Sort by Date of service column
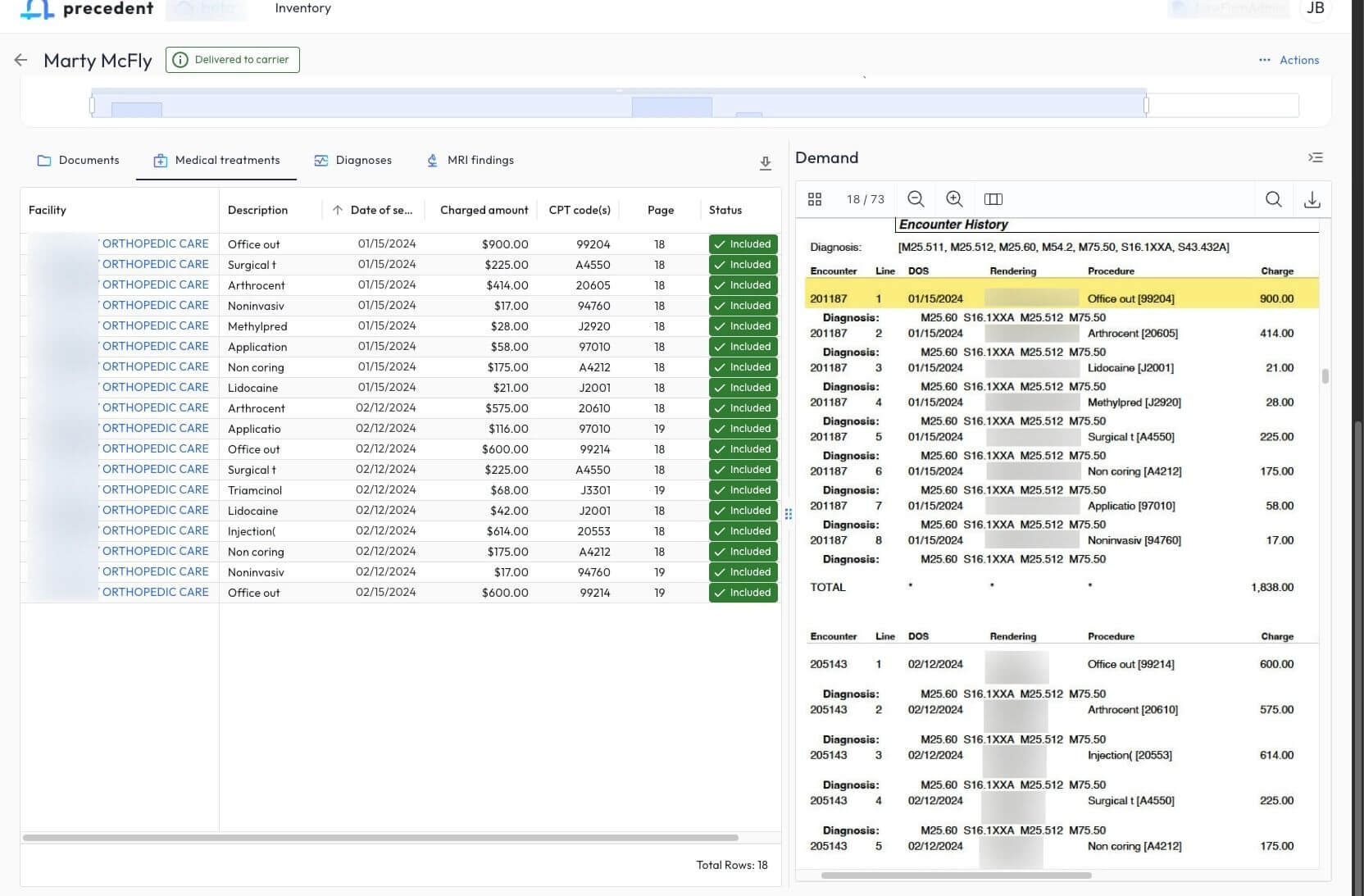The width and height of the screenshot is (1364, 896). (x=380, y=210)
